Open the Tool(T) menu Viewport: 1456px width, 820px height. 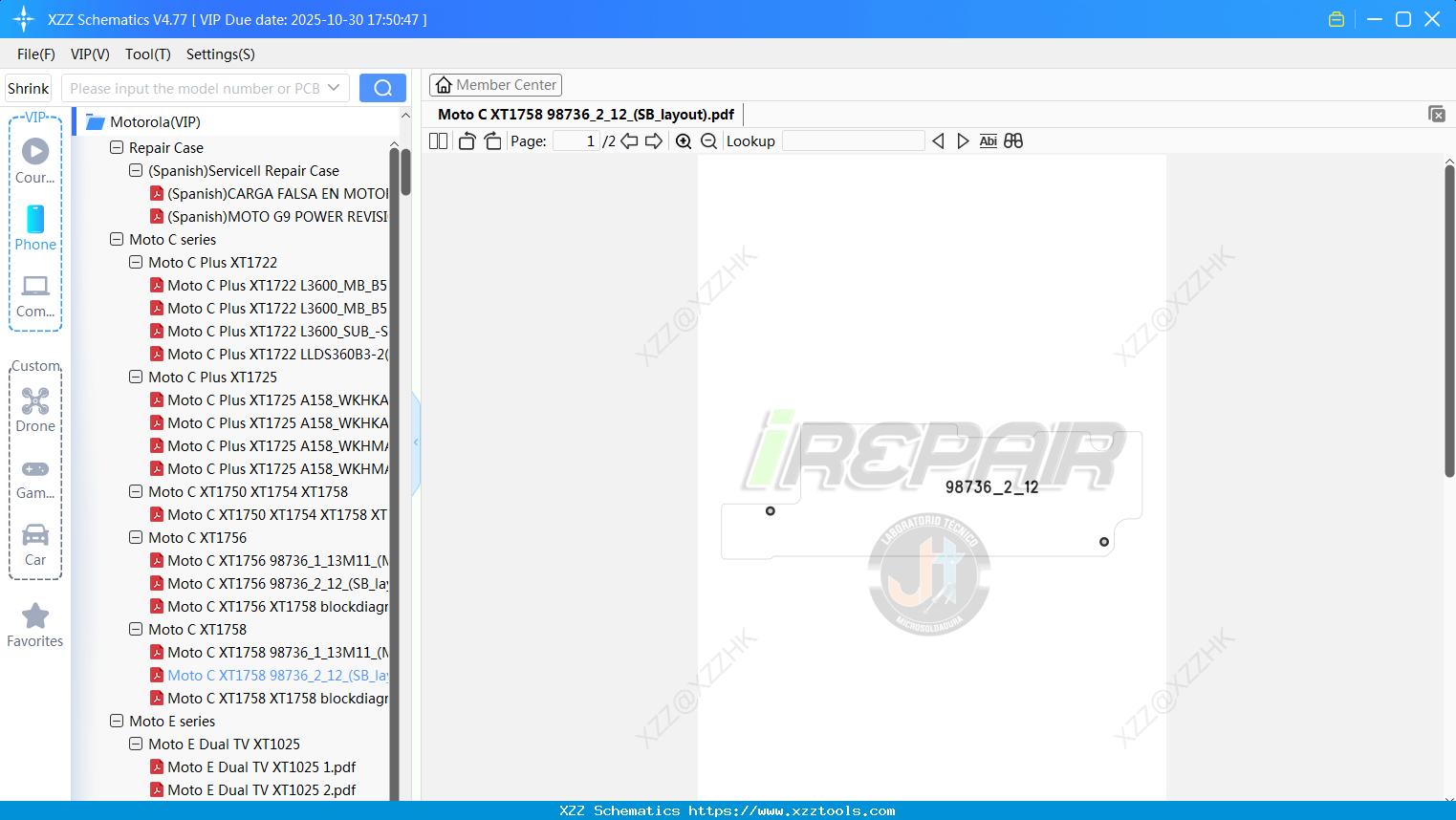(x=147, y=54)
